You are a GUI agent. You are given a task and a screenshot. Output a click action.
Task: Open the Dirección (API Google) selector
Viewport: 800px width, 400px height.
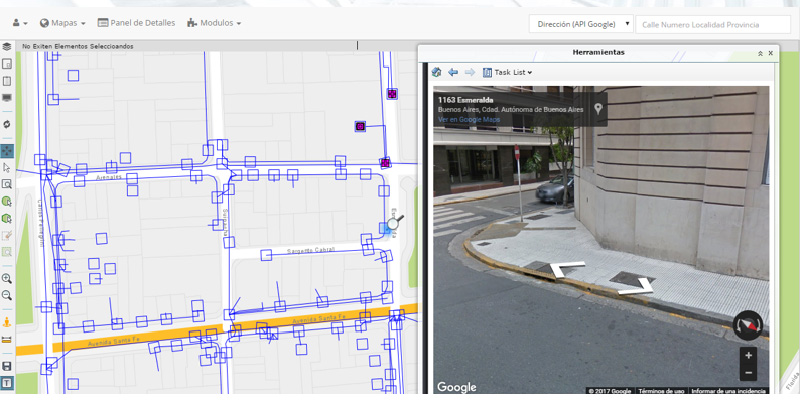[x=582, y=23]
